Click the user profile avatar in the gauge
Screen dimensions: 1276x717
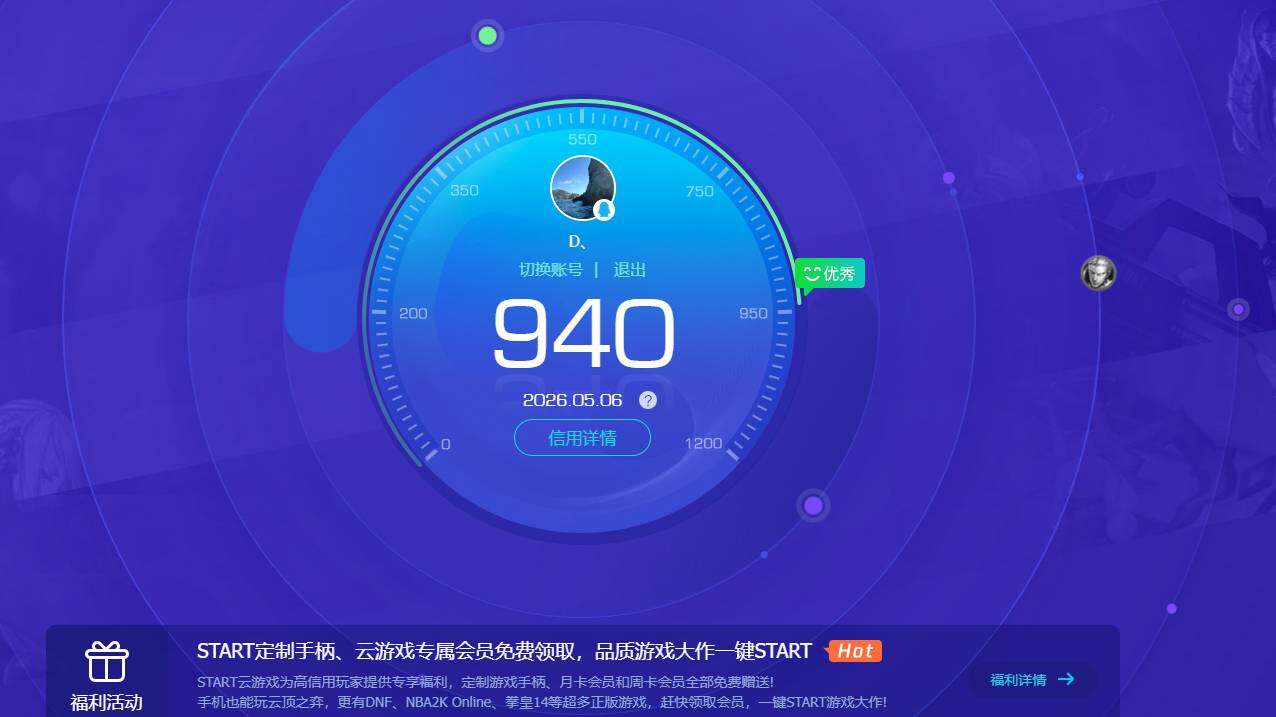pos(583,188)
